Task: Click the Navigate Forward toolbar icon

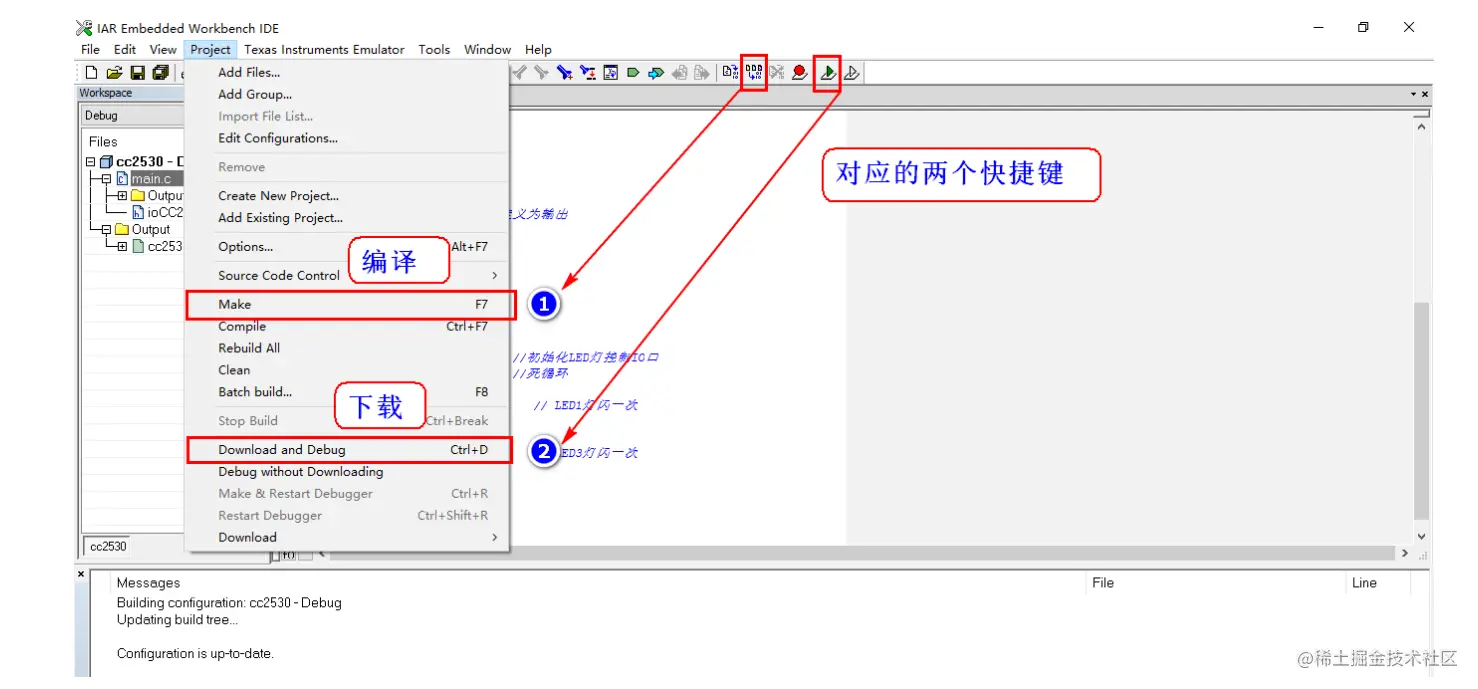Action: click(702, 72)
